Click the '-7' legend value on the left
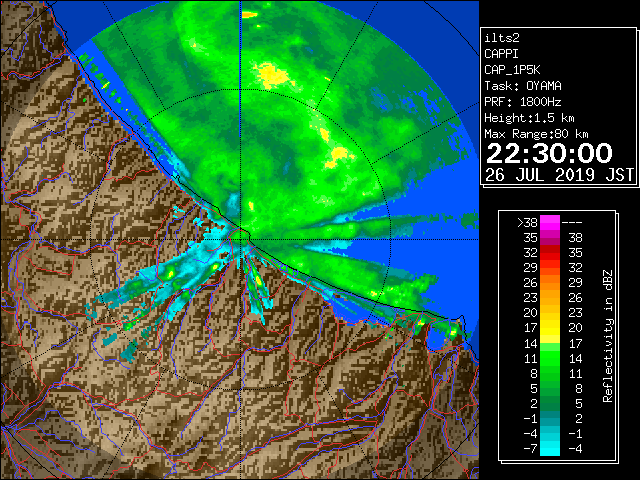Viewport: 640px width, 480px height. 531,449
